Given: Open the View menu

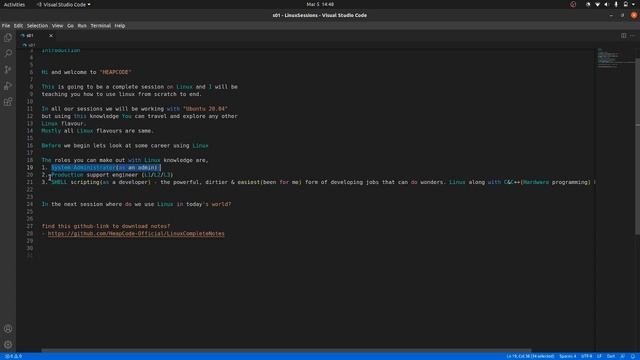Looking at the screenshot, I should pos(58,26).
